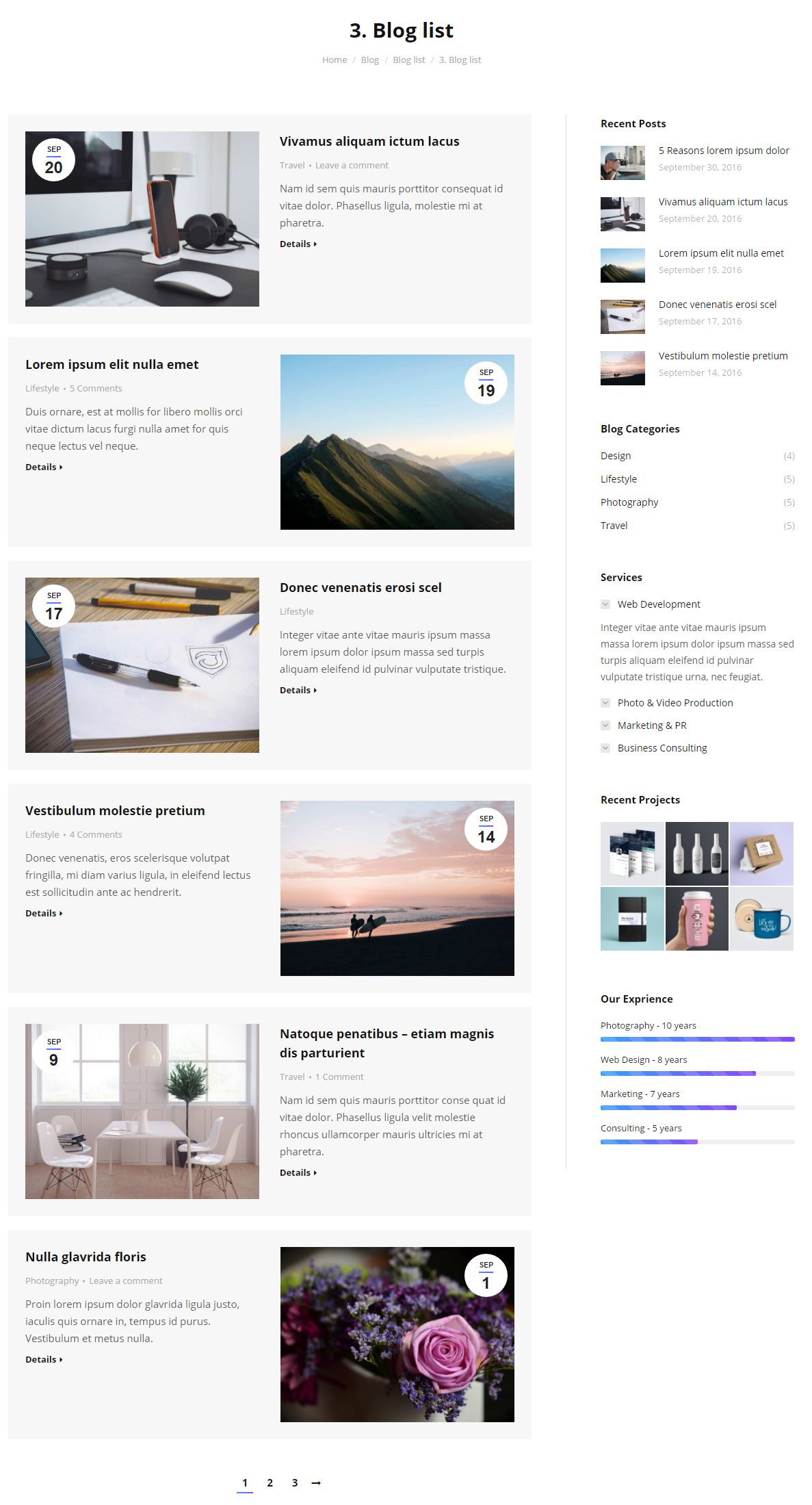
Task: Go to pagination page 2
Action: pos(270,1482)
